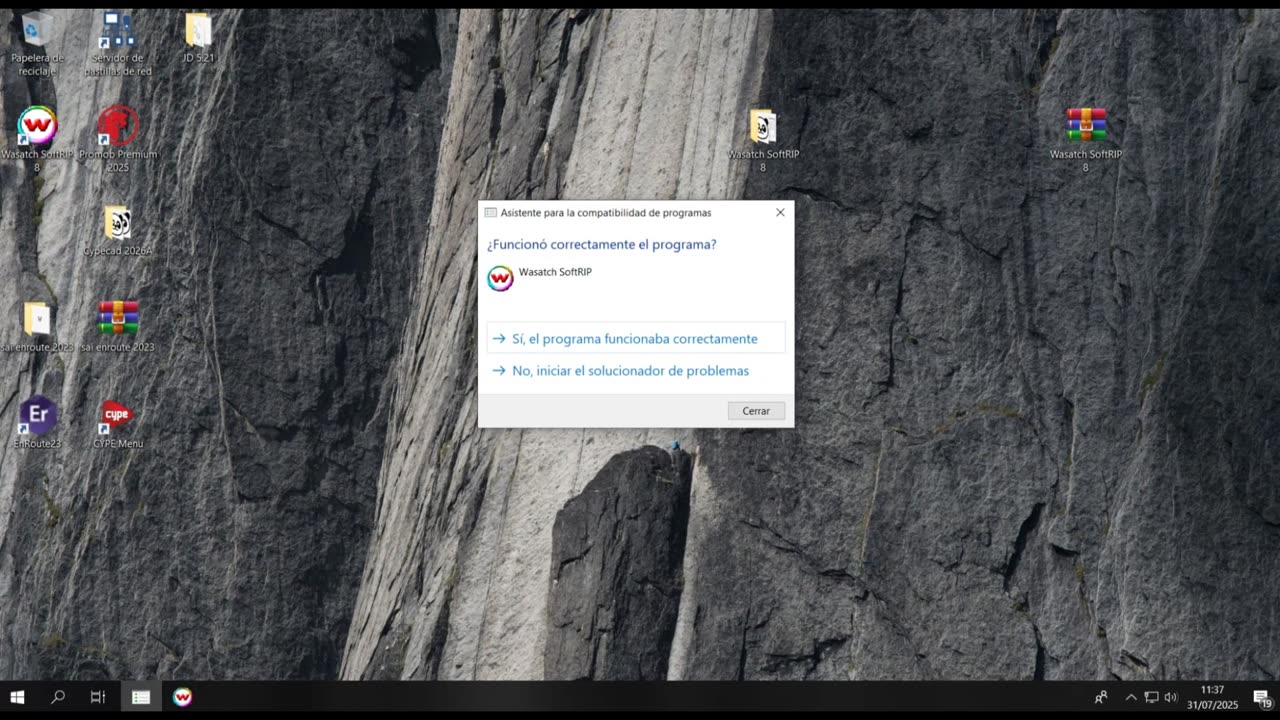Click the Cerrar button in the dialog
Viewport: 1280px width, 720px height.
(756, 411)
